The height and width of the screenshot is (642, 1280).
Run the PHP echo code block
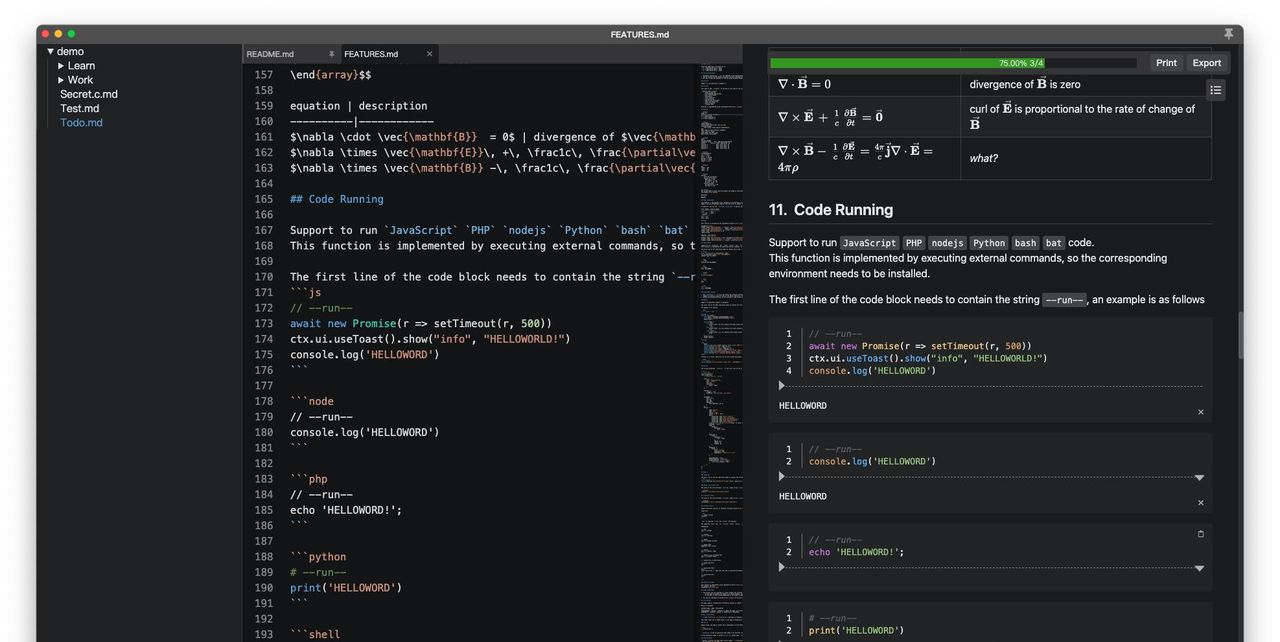[782, 567]
